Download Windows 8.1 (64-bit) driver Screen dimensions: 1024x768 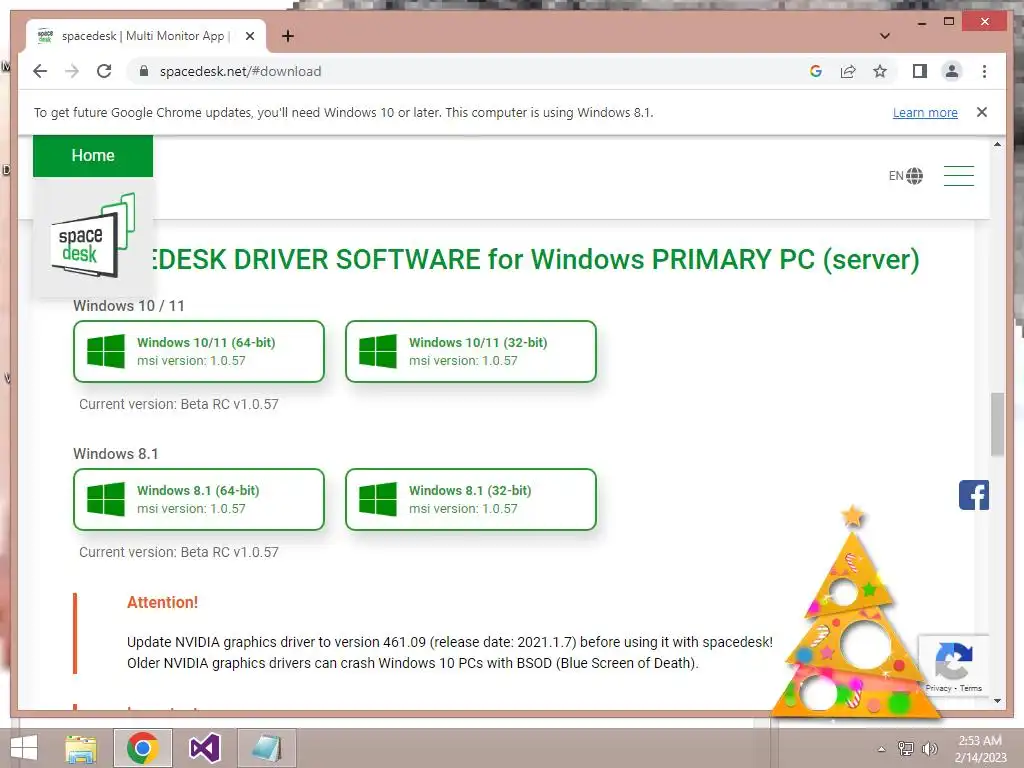199,500
